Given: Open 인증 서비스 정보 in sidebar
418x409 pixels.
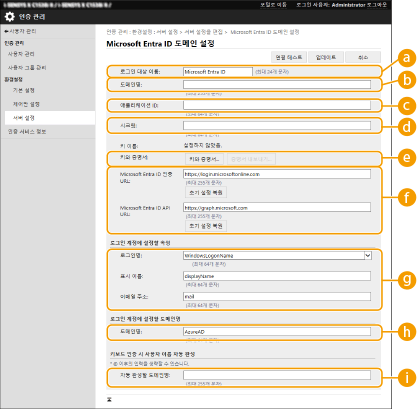Looking at the screenshot, I should (x=27, y=132).
